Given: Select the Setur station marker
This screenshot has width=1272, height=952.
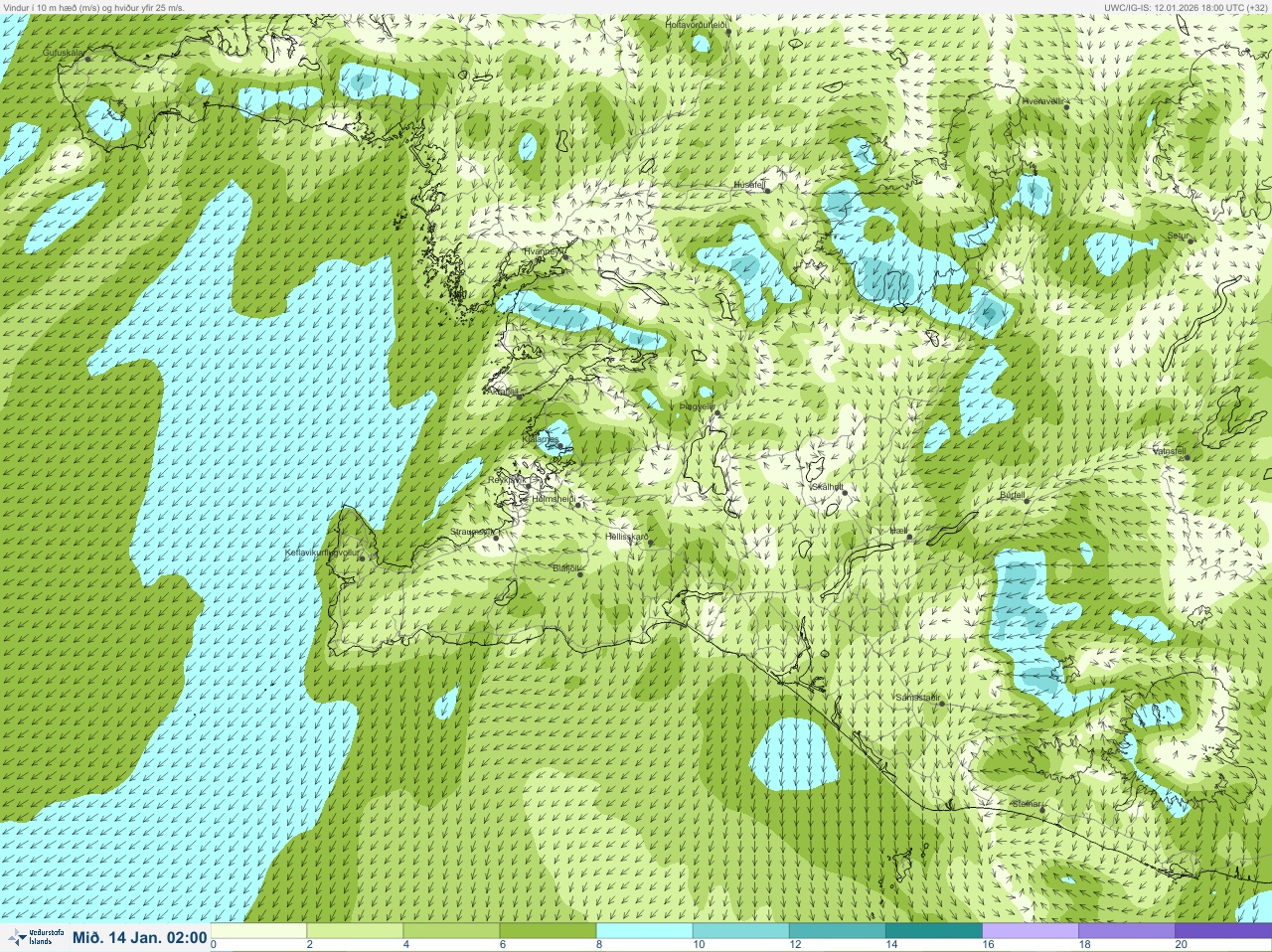Looking at the screenshot, I should coord(1191,240).
